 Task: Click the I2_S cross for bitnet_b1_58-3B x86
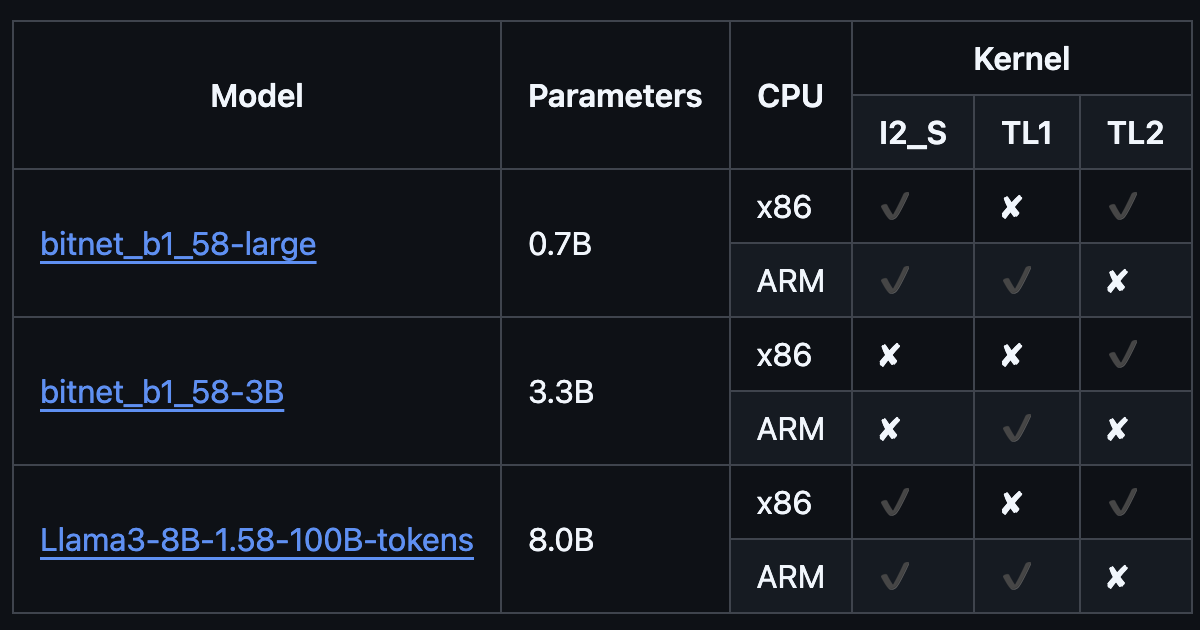click(888, 356)
